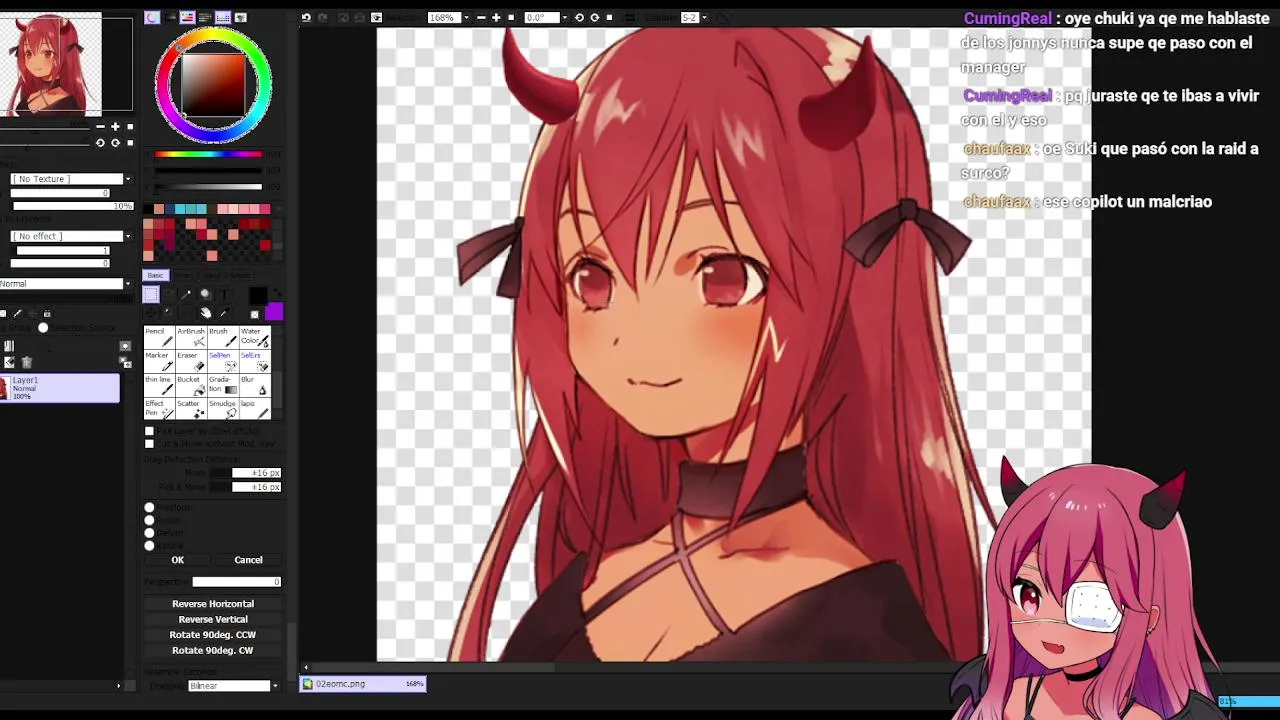Activate the rectangular selection tool
The width and height of the screenshot is (1280, 720).
pyautogui.click(x=151, y=294)
